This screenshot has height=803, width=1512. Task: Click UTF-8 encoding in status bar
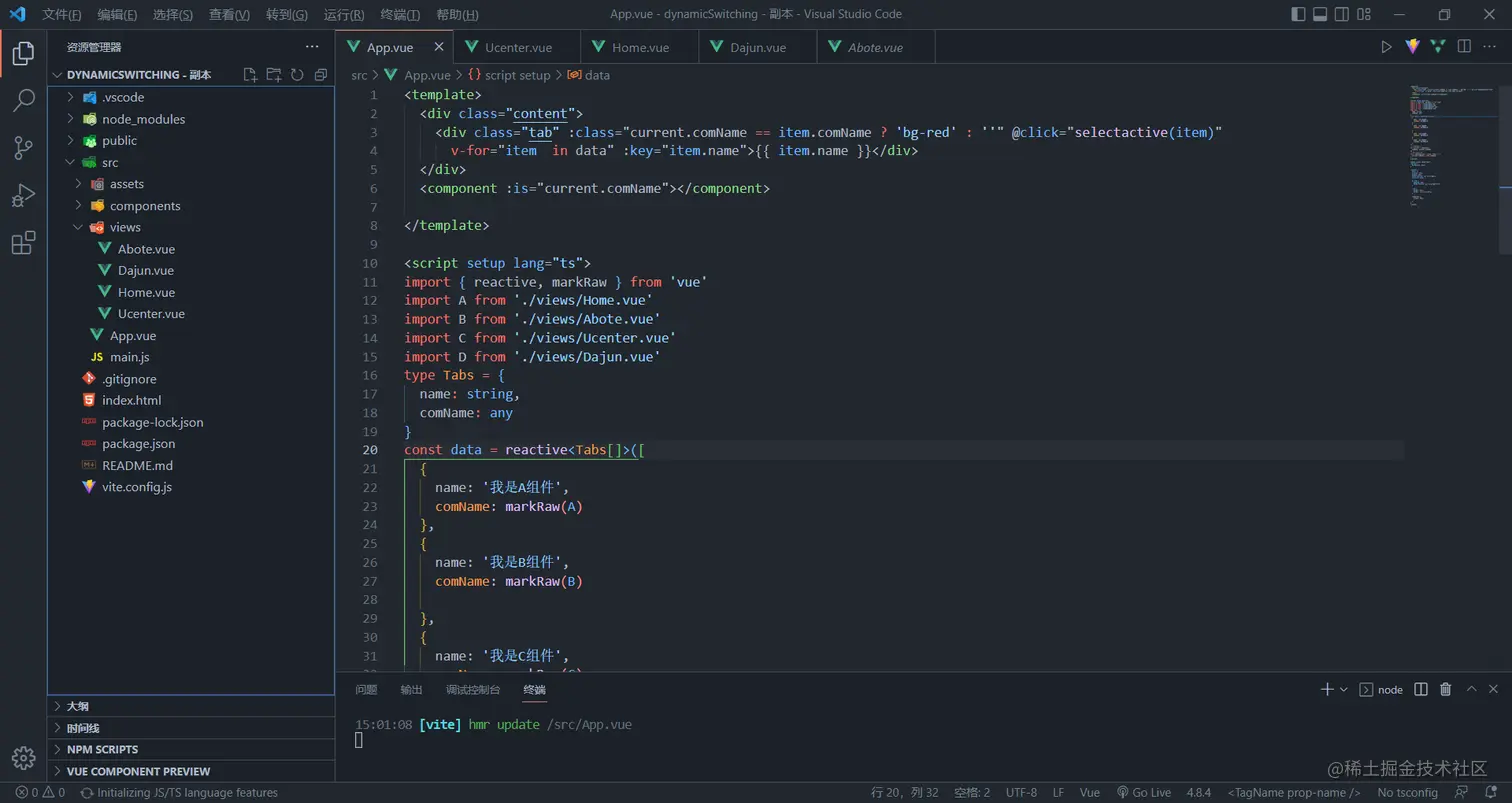[x=1021, y=792]
